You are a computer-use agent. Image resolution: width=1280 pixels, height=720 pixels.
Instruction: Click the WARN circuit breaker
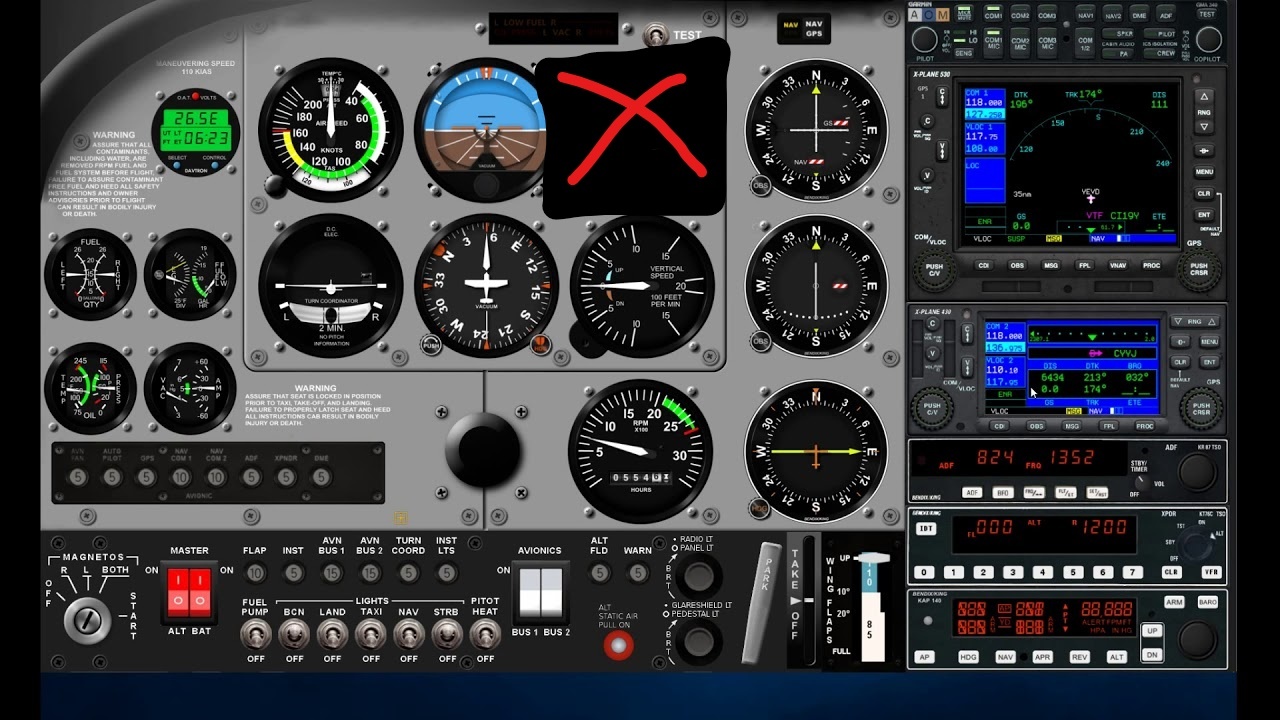click(638, 573)
